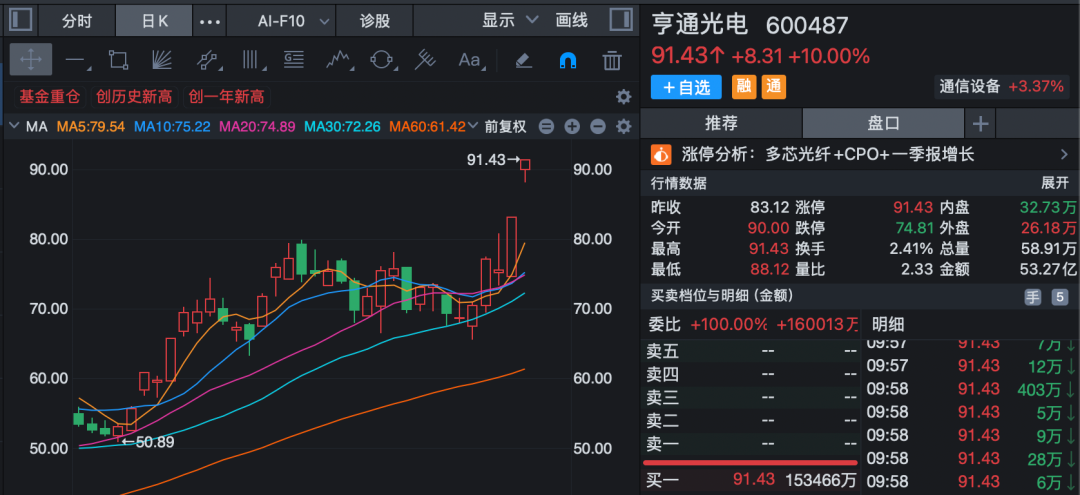Open tag row settings gear
1080x495 pixels.
point(623,97)
